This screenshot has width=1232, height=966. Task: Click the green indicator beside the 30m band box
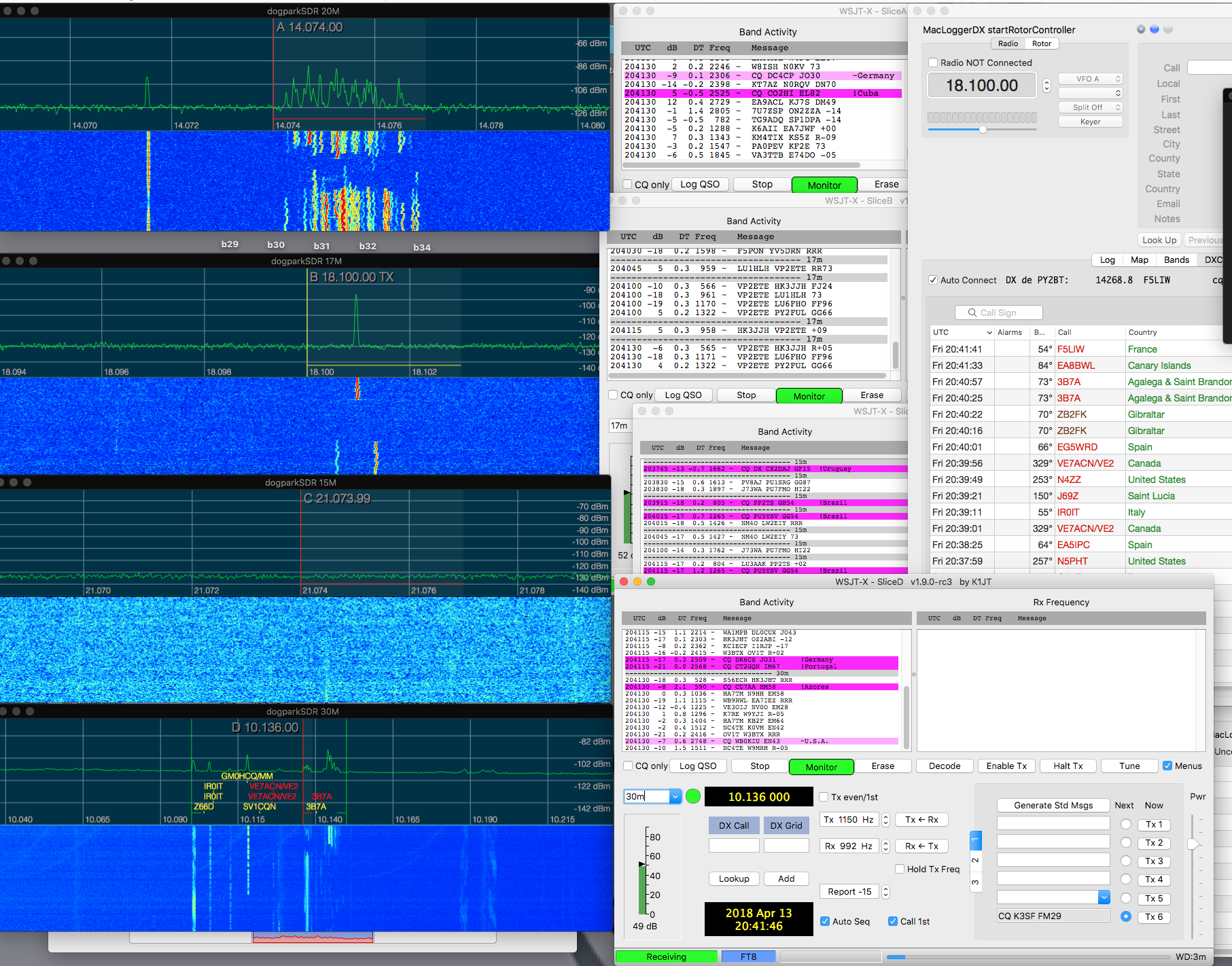pos(693,796)
